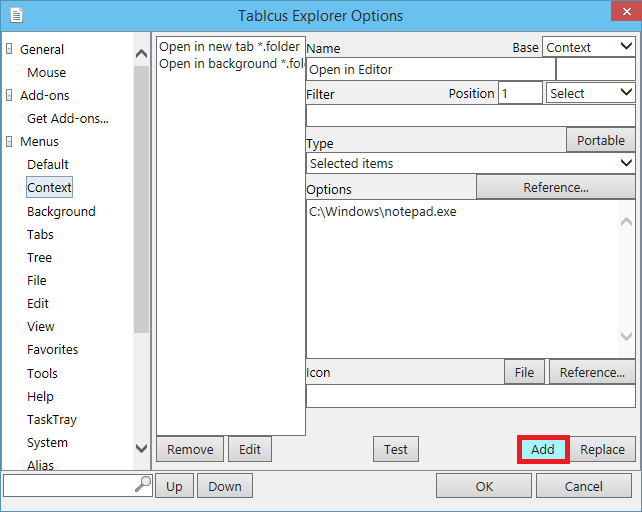Click the search magnifier icon
Image resolution: width=642 pixels, height=512 pixels.
[x=143, y=485]
